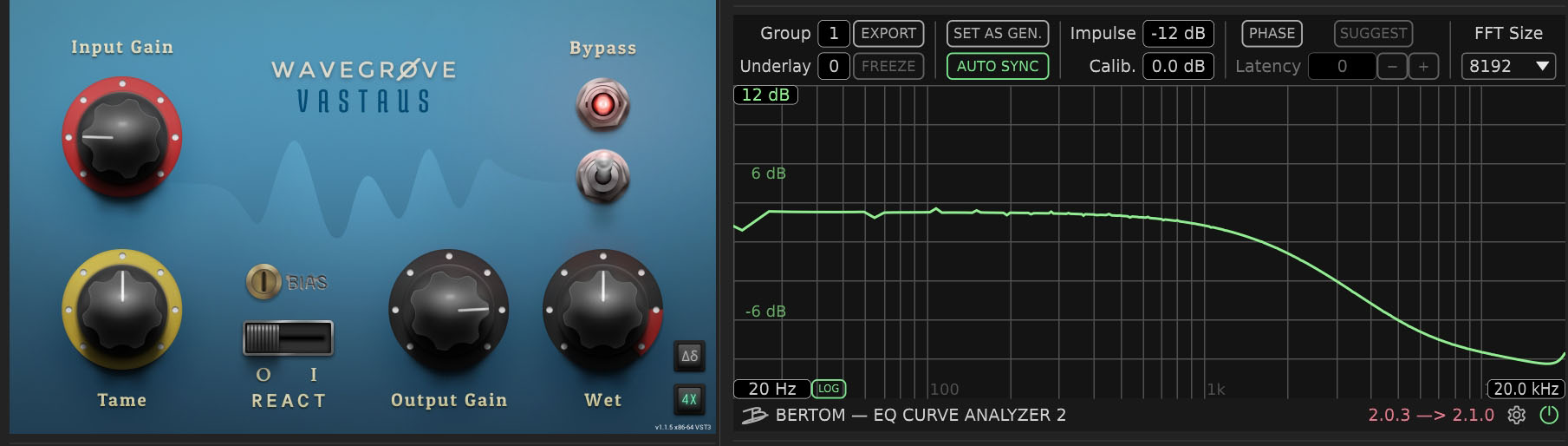Click the FREEZE button
The width and height of the screenshot is (1568, 446).
(888, 66)
